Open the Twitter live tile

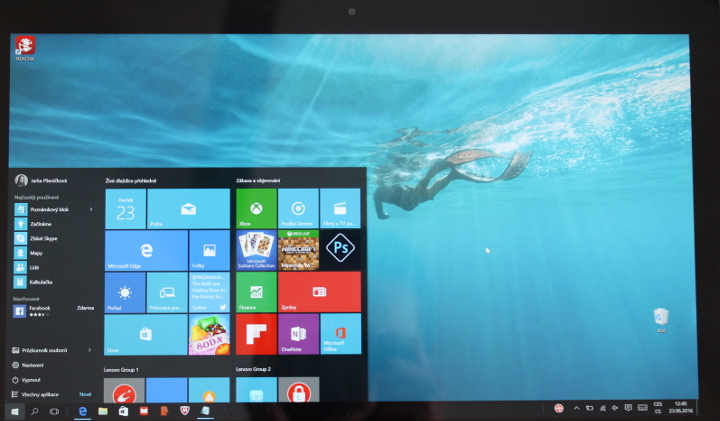coord(209,292)
